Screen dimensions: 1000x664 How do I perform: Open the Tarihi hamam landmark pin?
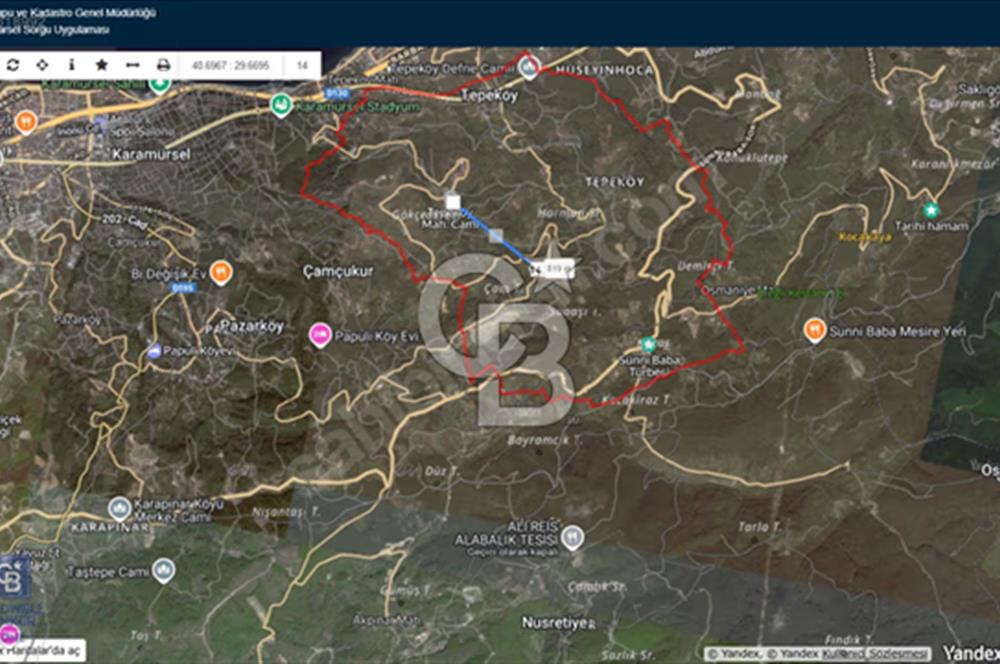click(931, 210)
